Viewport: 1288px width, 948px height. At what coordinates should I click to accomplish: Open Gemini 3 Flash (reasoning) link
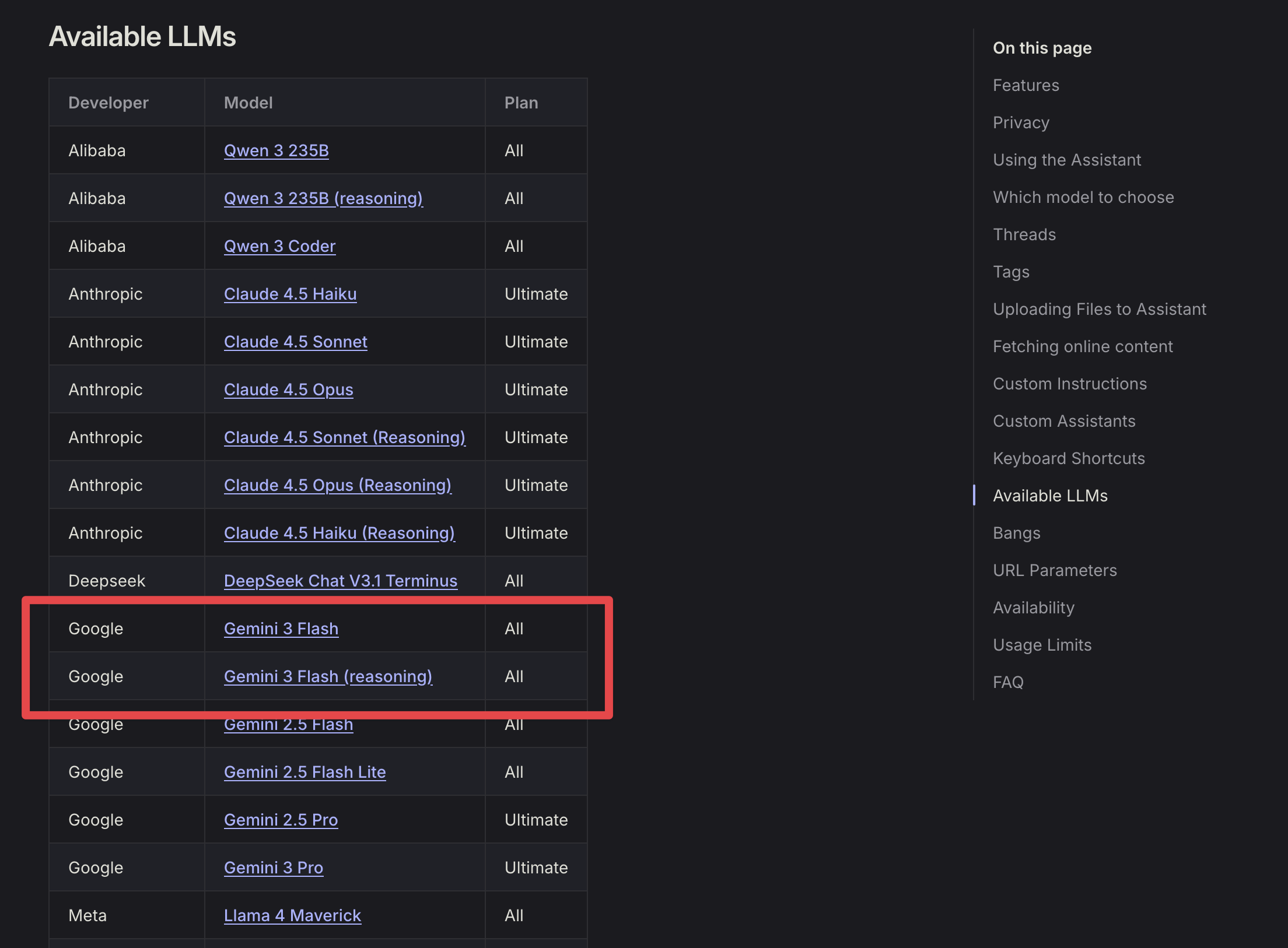click(x=328, y=676)
